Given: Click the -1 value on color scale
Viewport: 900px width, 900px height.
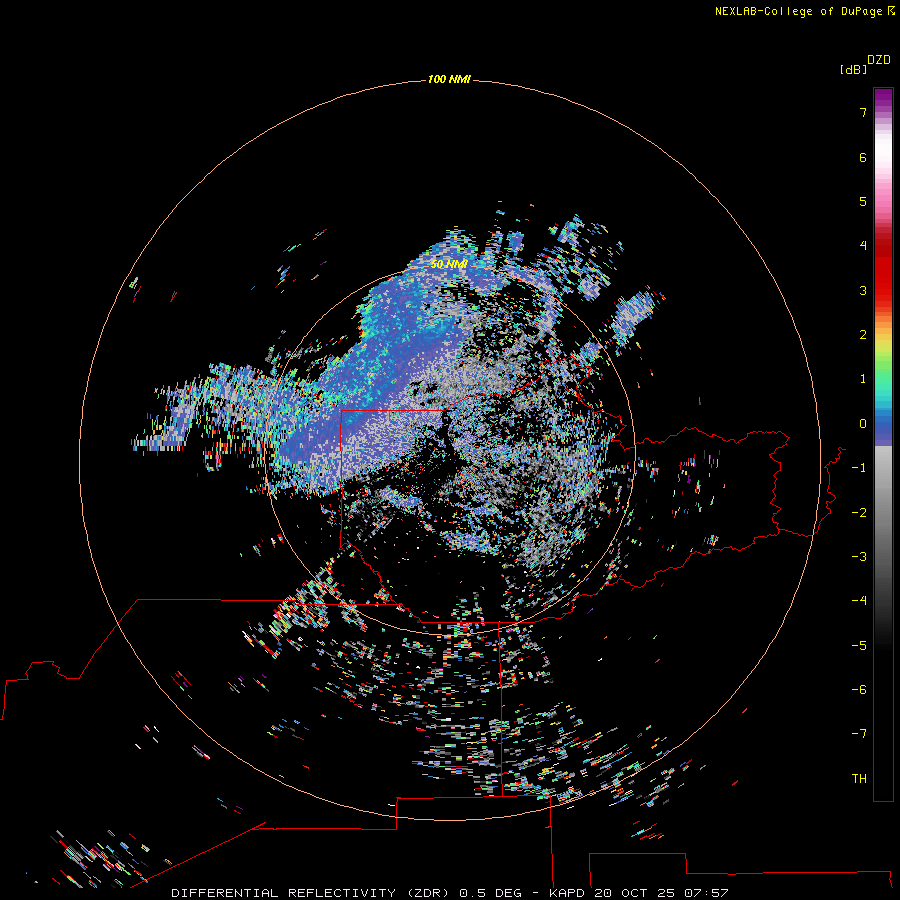Looking at the screenshot, I should pyautogui.click(x=859, y=468).
